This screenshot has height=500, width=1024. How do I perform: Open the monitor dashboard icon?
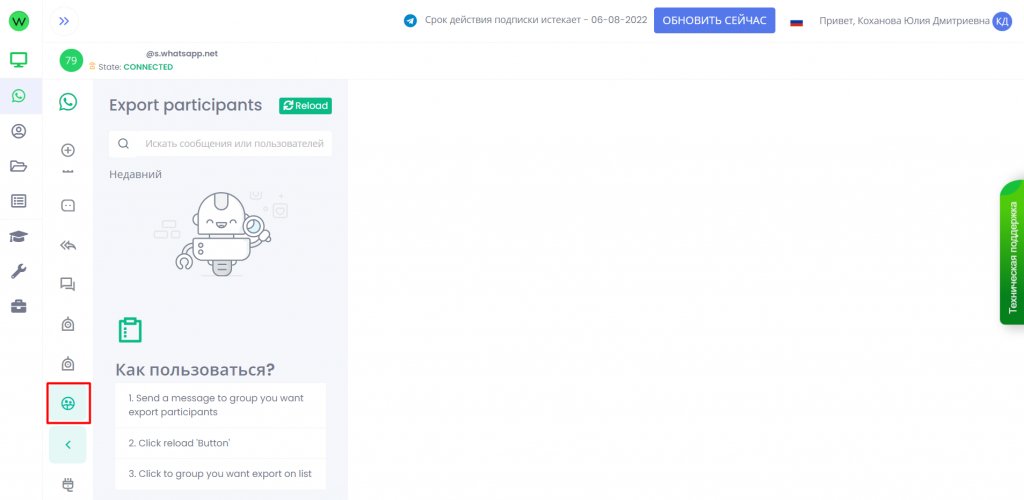pos(19,60)
